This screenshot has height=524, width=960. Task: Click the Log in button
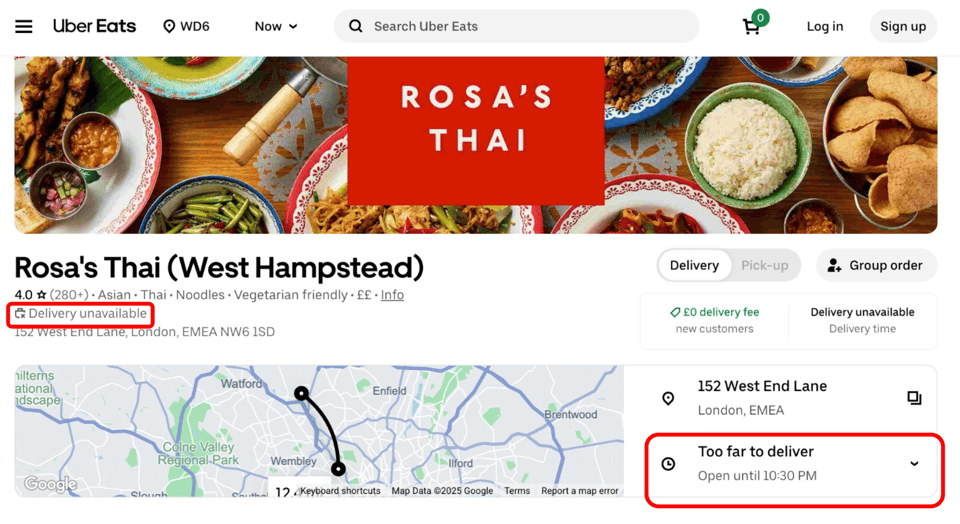click(825, 27)
